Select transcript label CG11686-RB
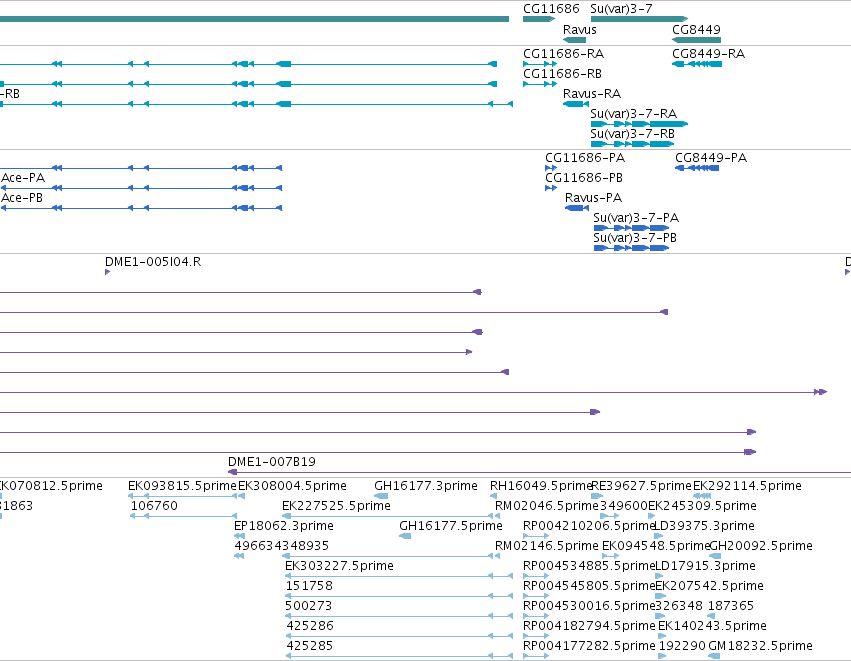Image resolution: width=851 pixels, height=661 pixels. click(562, 74)
